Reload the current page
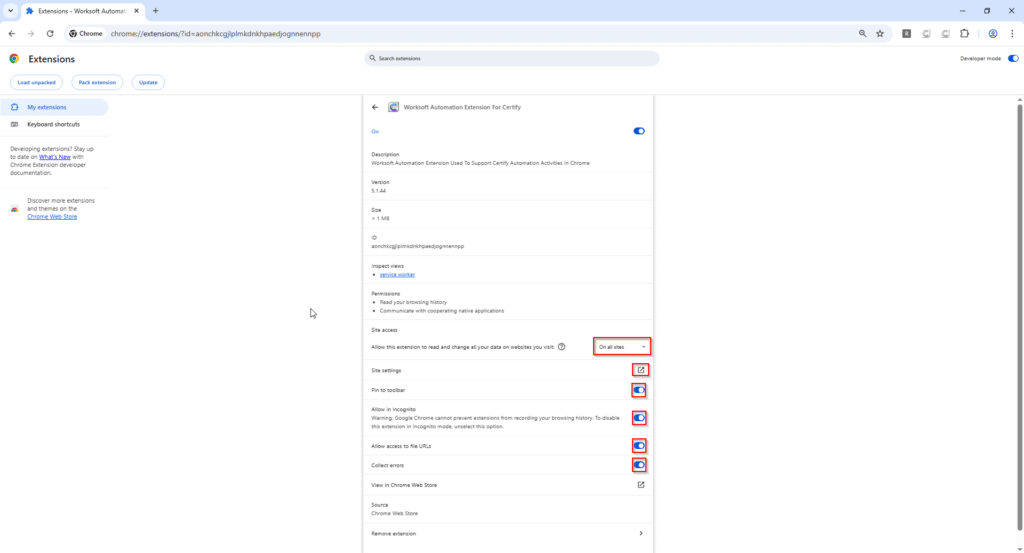 pos(50,33)
